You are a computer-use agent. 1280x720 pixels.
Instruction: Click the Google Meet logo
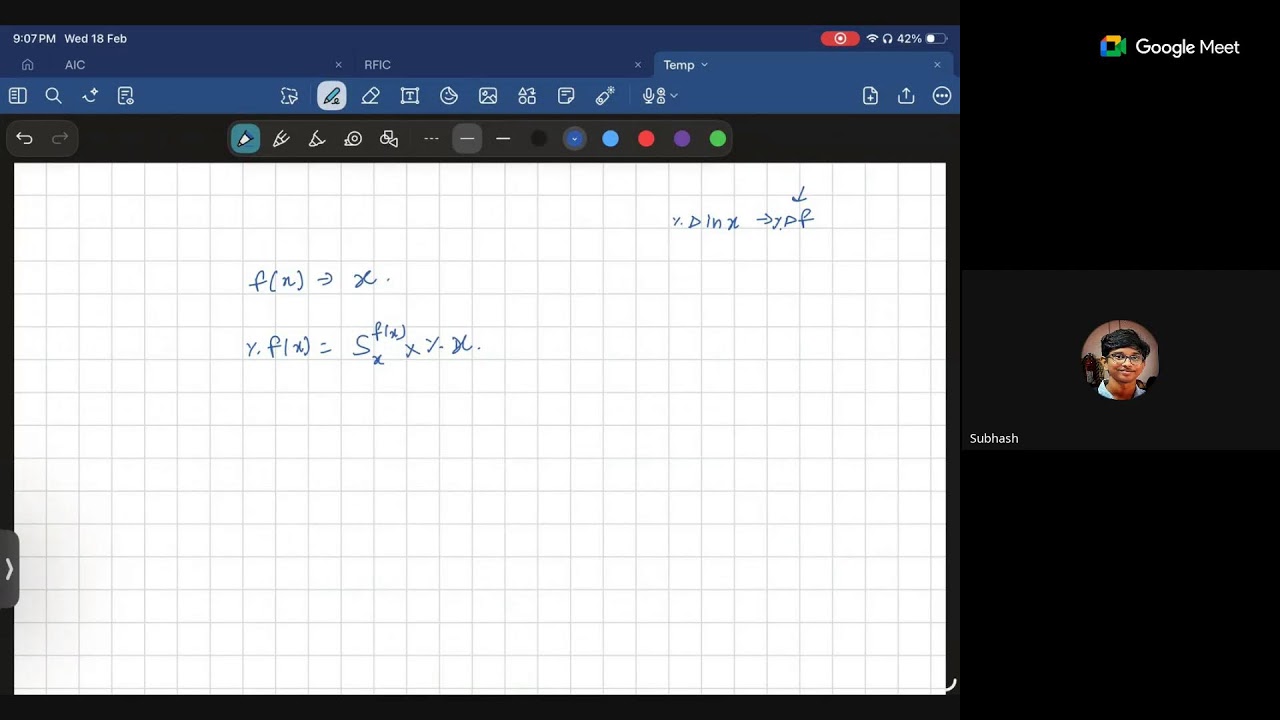1170,47
